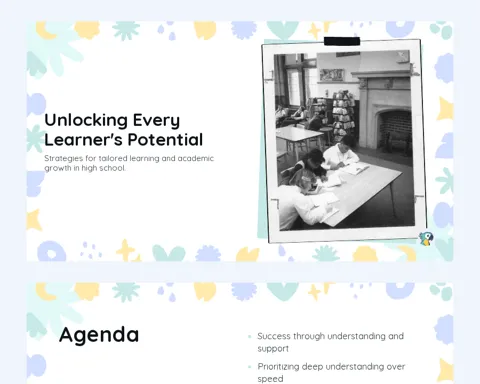The height and width of the screenshot is (384, 480).
Task: Click the teal butterfly shape at first slide's bottom
Action: coord(169,253)
